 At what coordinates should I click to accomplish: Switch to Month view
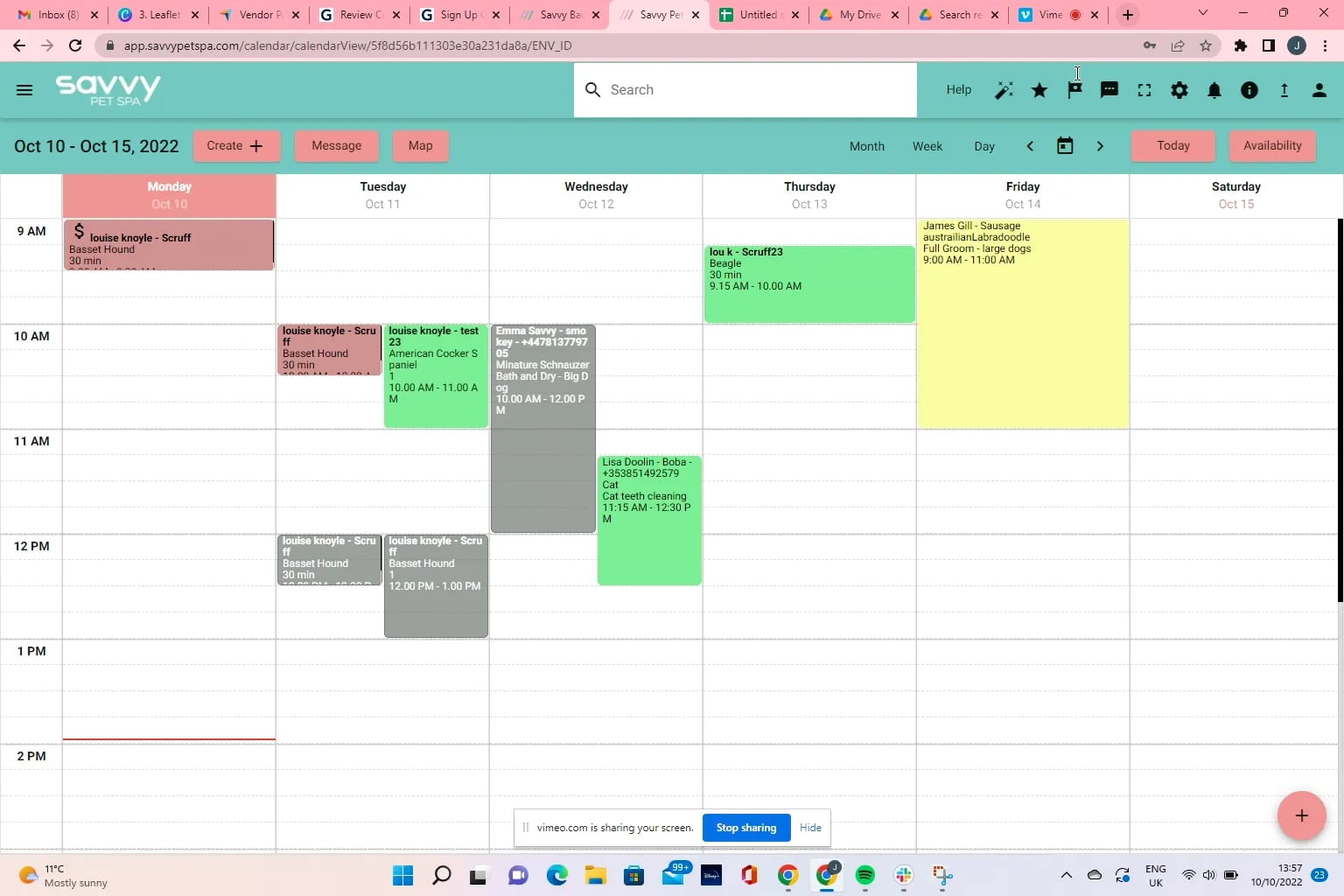coord(867,146)
